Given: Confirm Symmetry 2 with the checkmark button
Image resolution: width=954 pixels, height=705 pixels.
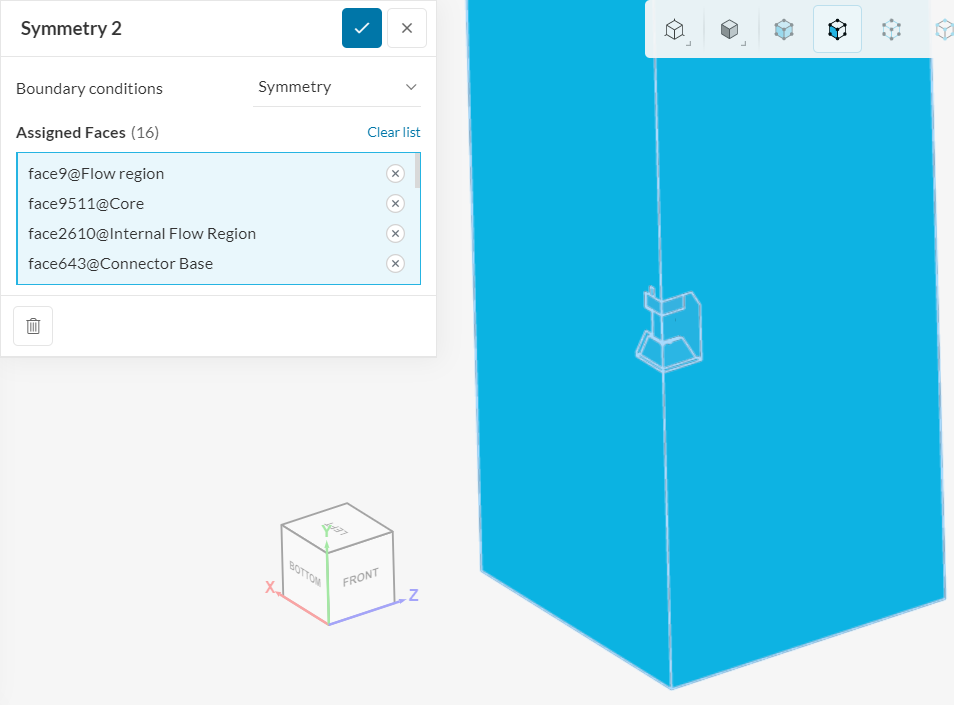Looking at the screenshot, I should click(x=361, y=28).
